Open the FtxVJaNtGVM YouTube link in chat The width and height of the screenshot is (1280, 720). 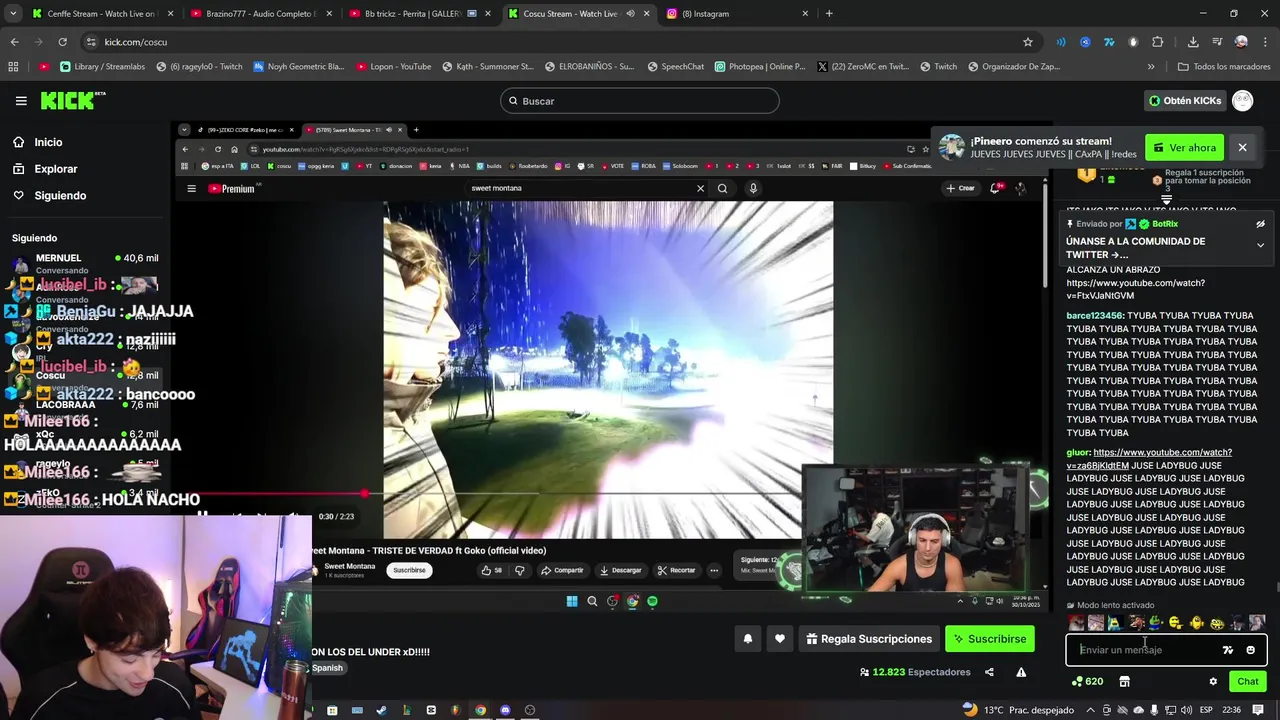pyautogui.click(x=1136, y=289)
